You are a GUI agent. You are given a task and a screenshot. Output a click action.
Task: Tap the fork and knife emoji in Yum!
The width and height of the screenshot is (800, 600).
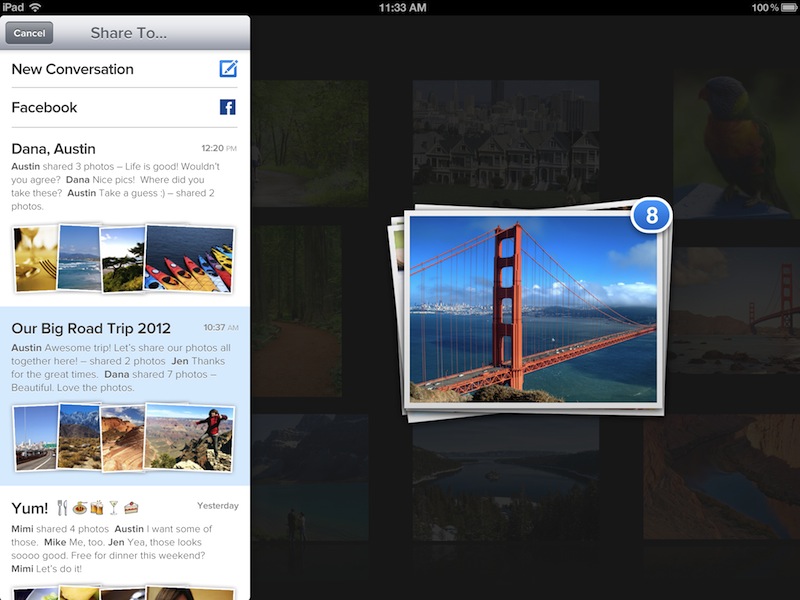coord(64,506)
